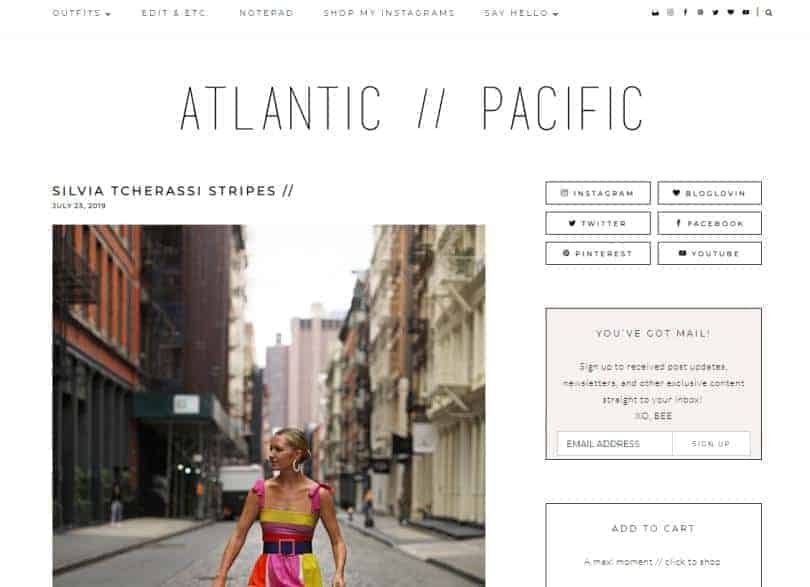The height and width of the screenshot is (587, 810).
Task: Click the Instagram icon in top bar
Action: 670,12
